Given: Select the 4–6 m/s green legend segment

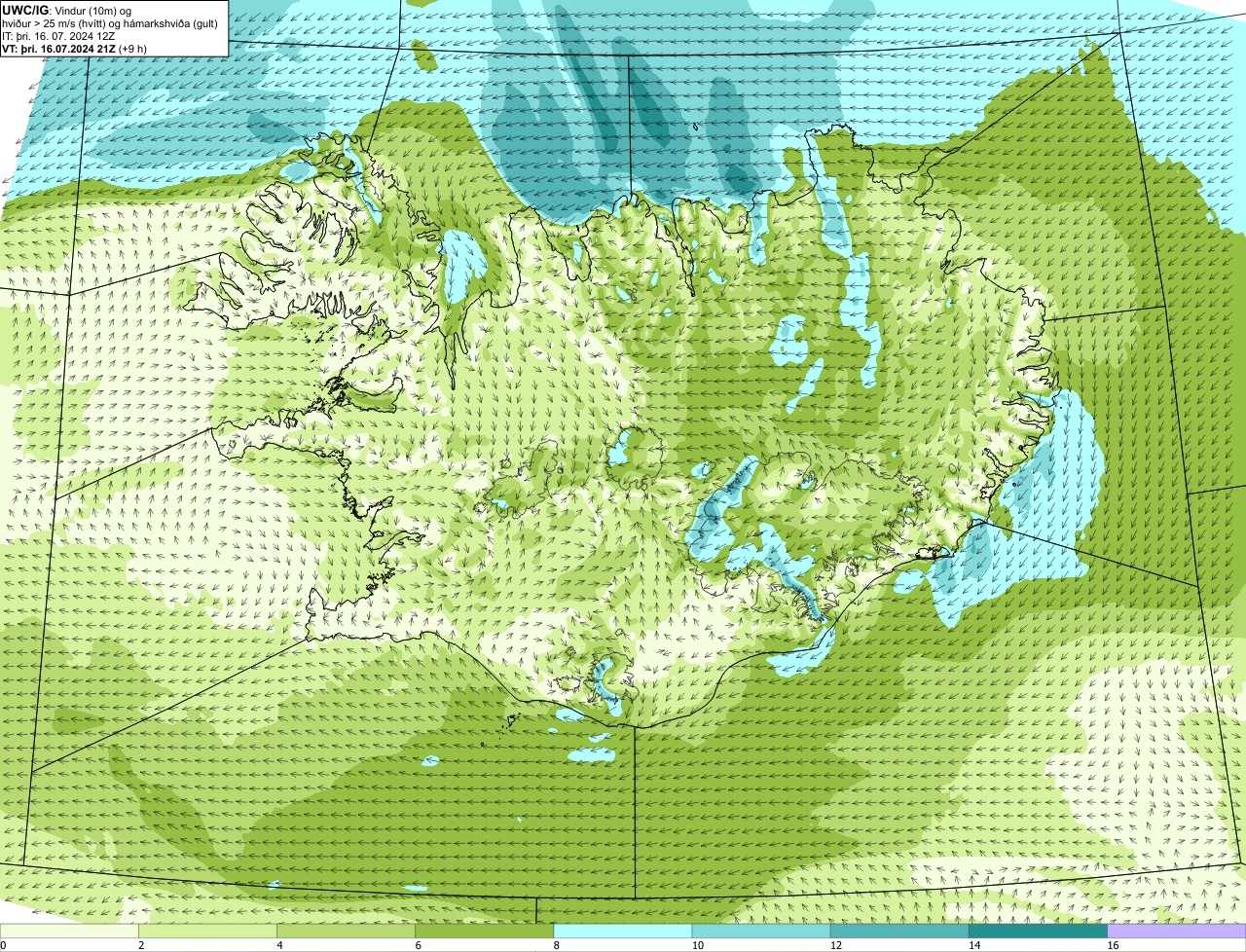Looking at the screenshot, I should click(x=346, y=931).
